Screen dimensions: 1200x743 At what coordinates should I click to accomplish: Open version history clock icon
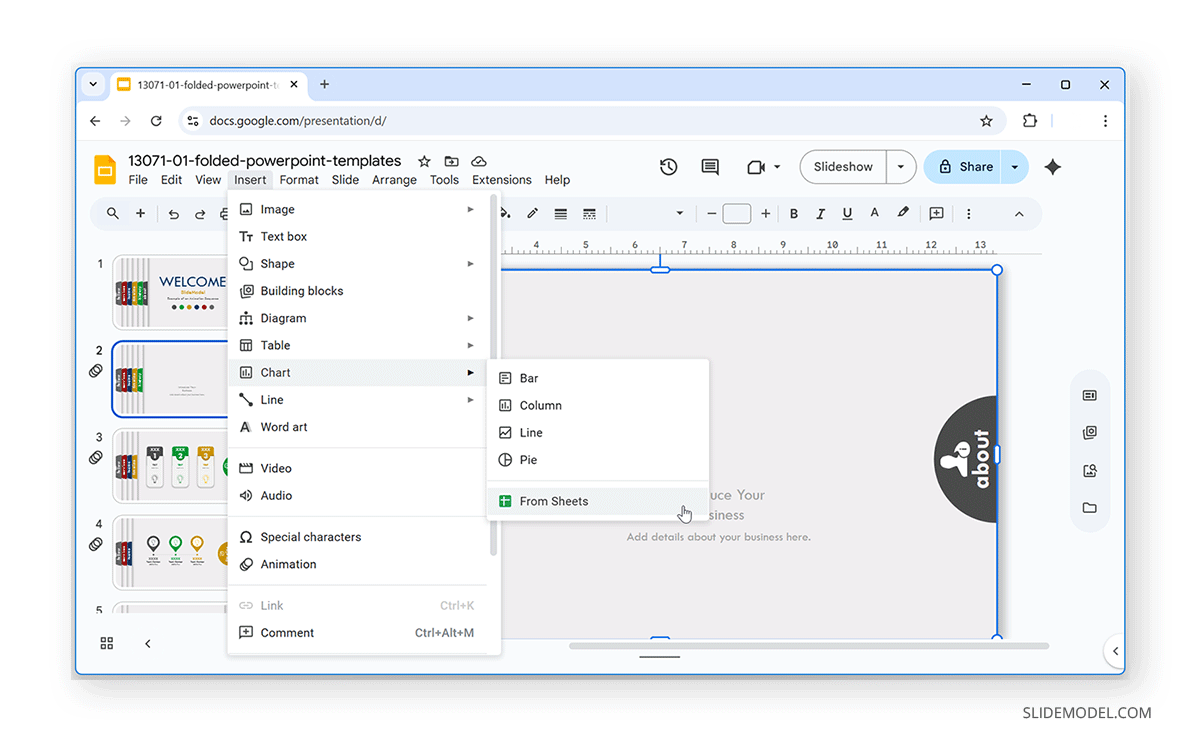tap(668, 167)
